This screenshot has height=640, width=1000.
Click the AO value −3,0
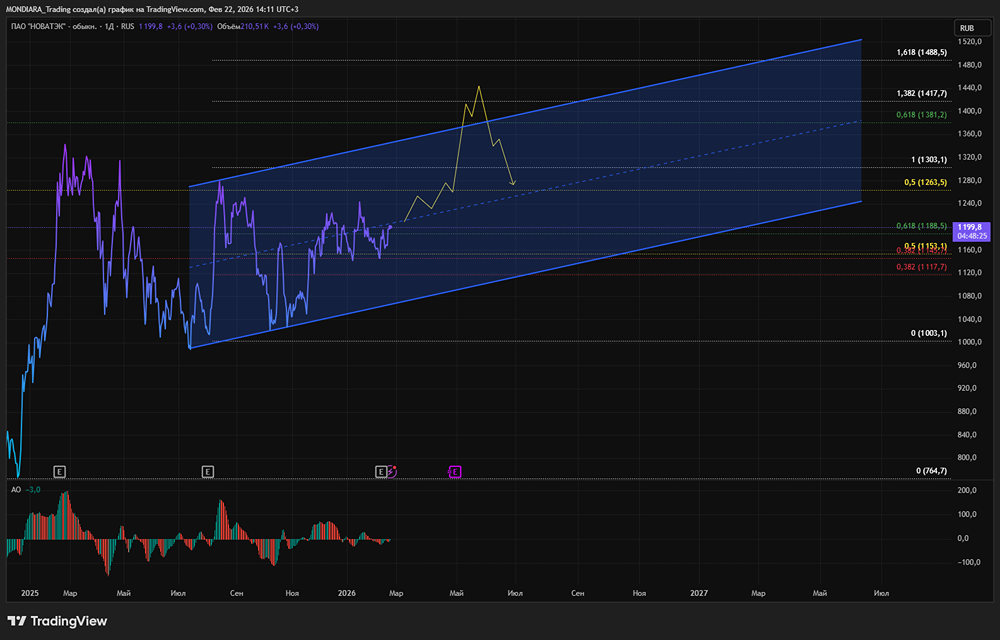point(34,490)
